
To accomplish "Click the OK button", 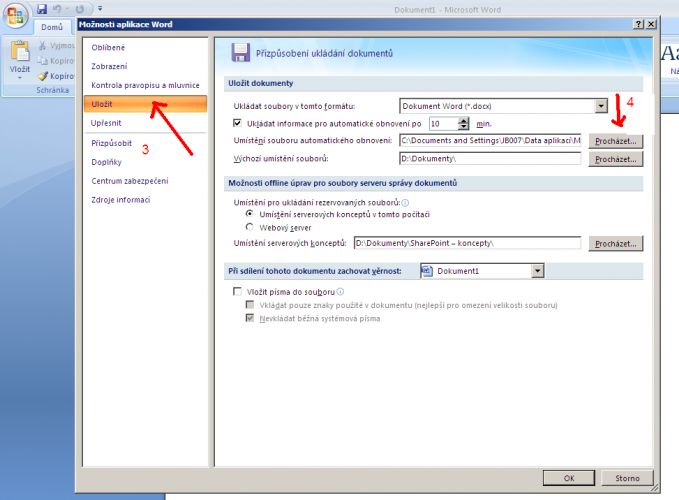I will [x=569, y=478].
